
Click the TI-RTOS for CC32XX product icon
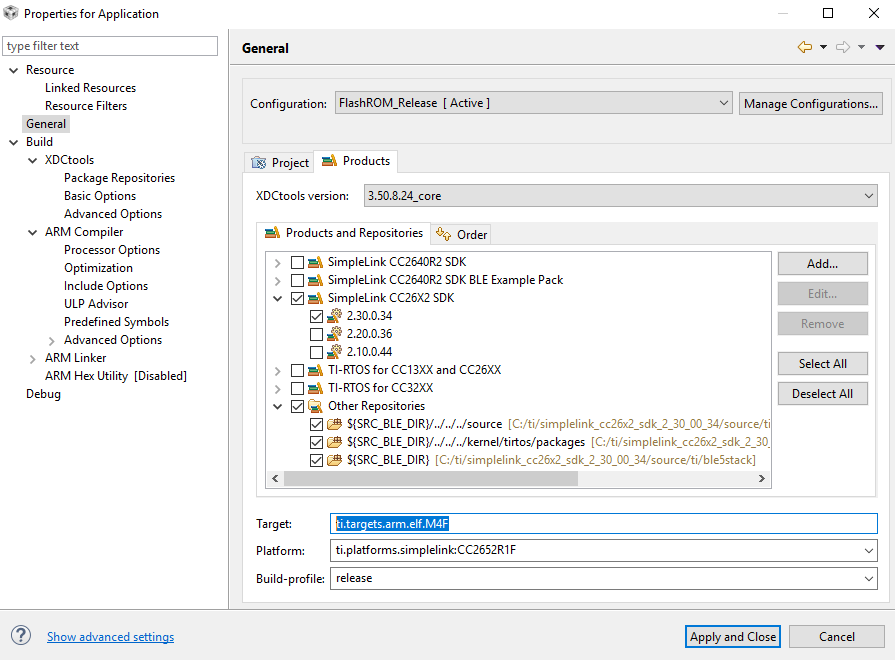(x=315, y=388)
